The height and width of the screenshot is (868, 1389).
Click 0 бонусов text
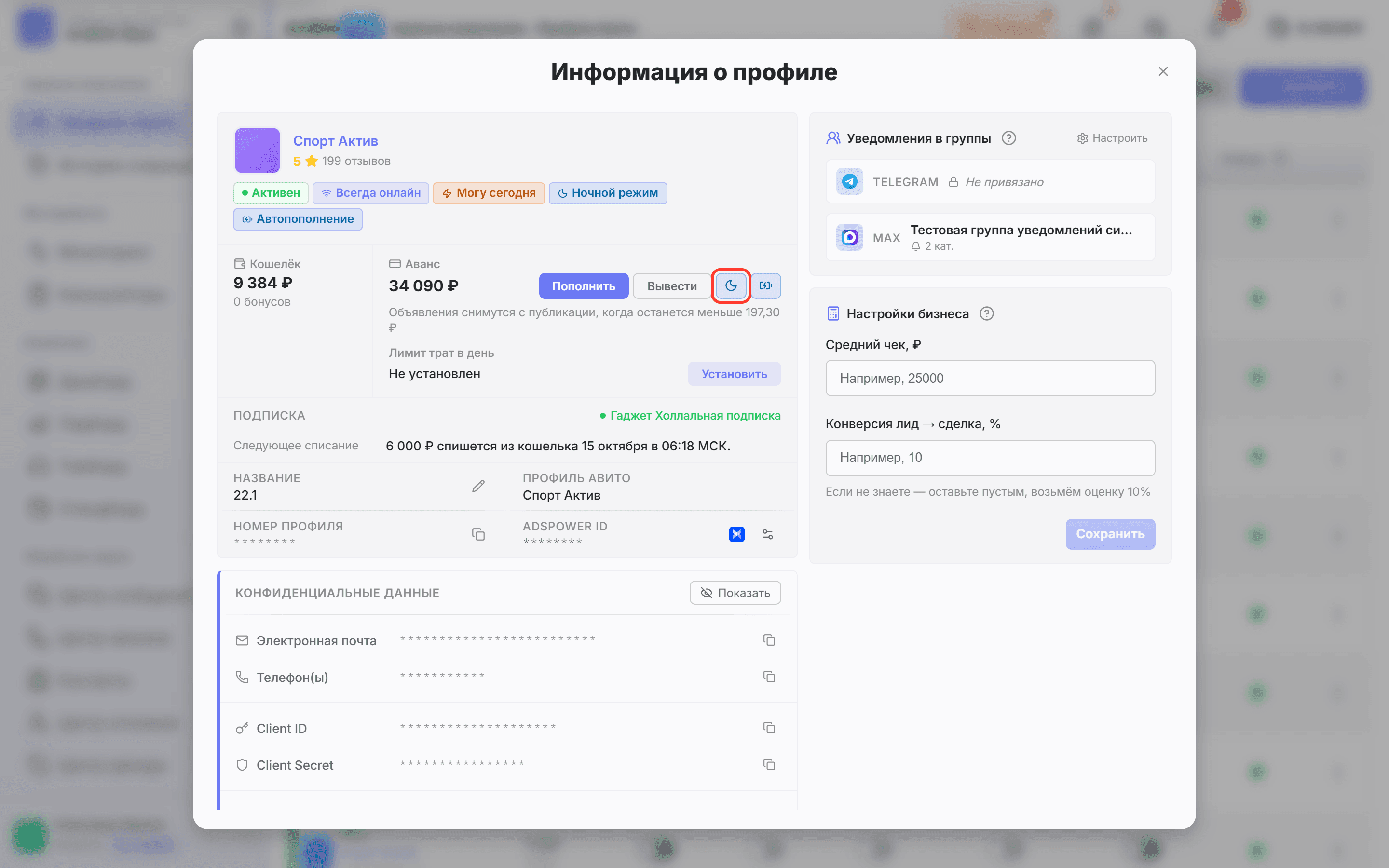pyautogui.click(x=262, y=301)
